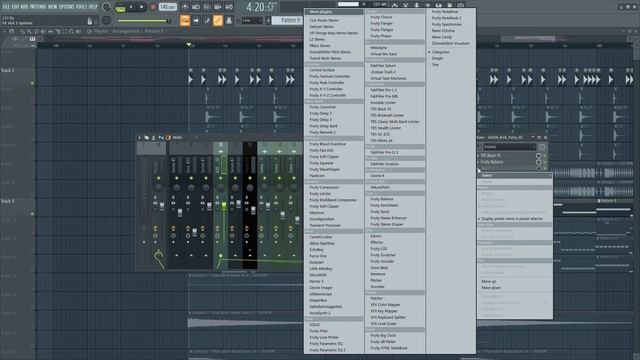Click the 140 tempo field

tap(167, 7)
